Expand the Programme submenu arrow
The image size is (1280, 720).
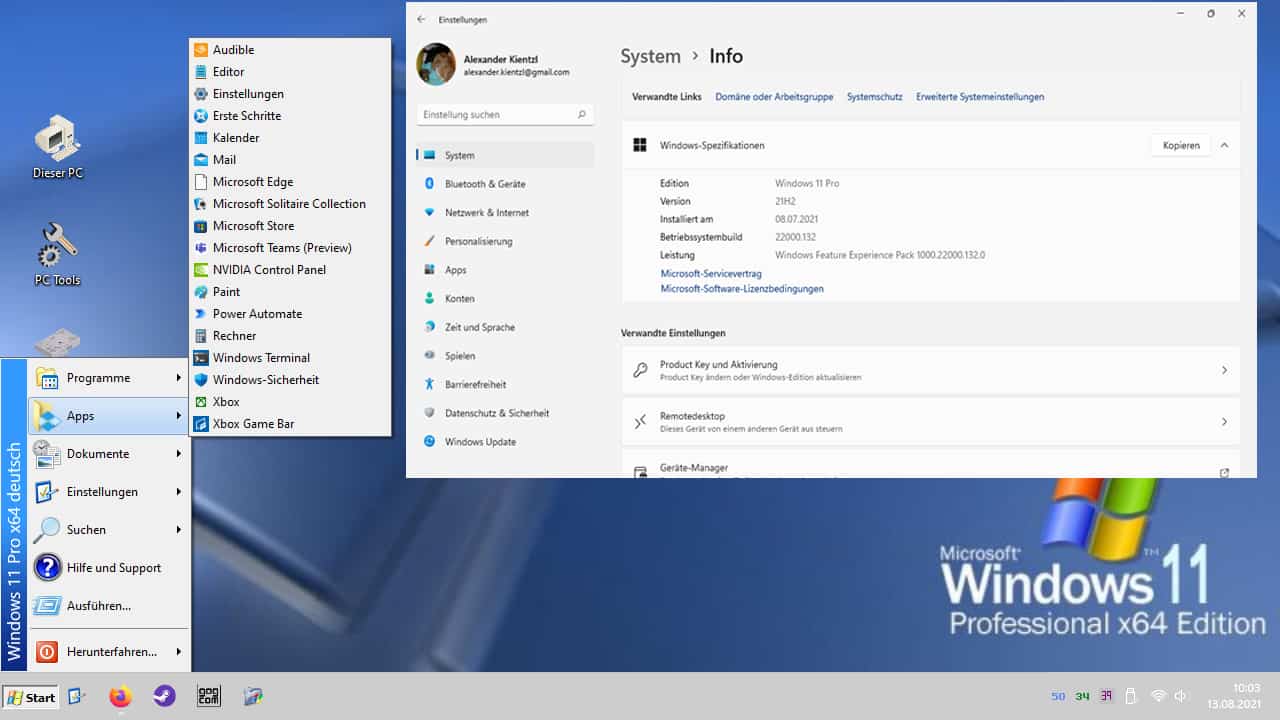coord(179,378)
